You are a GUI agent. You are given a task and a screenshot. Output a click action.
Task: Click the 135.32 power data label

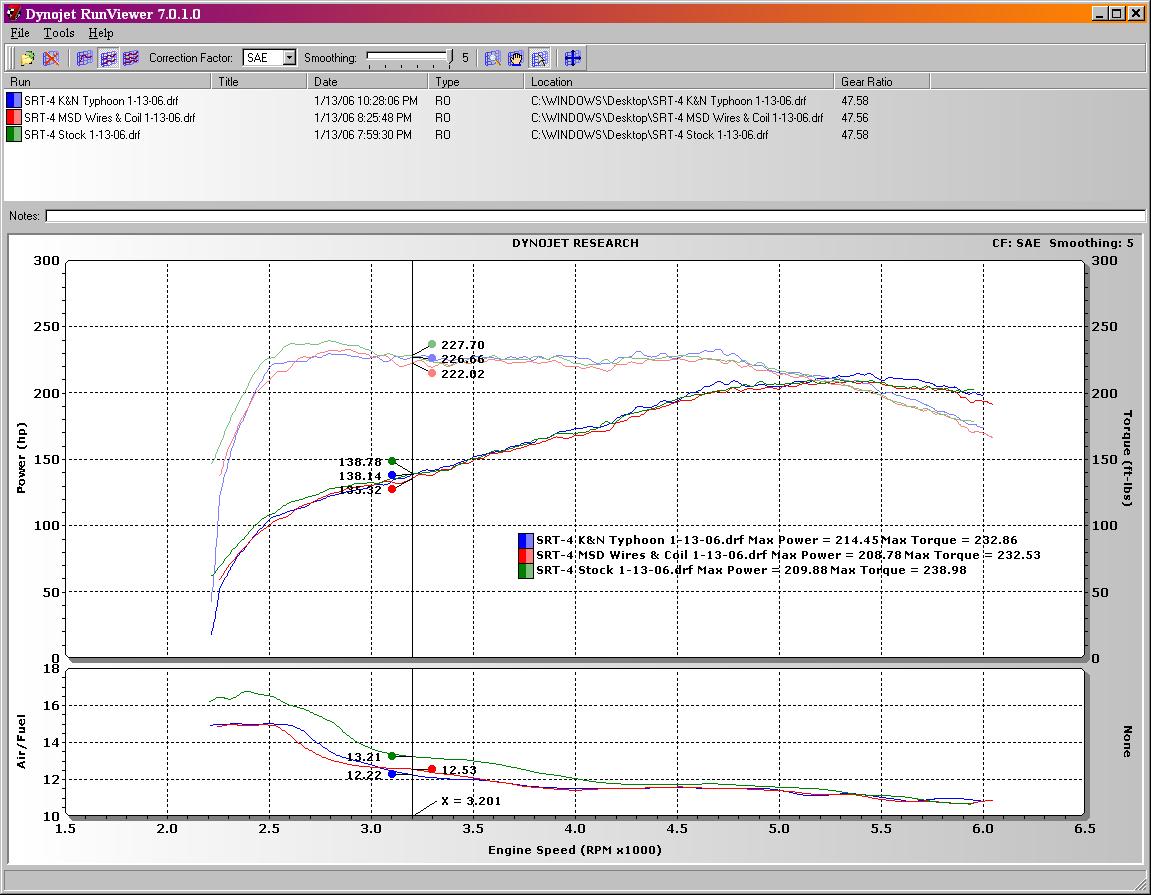coord(360,490)
